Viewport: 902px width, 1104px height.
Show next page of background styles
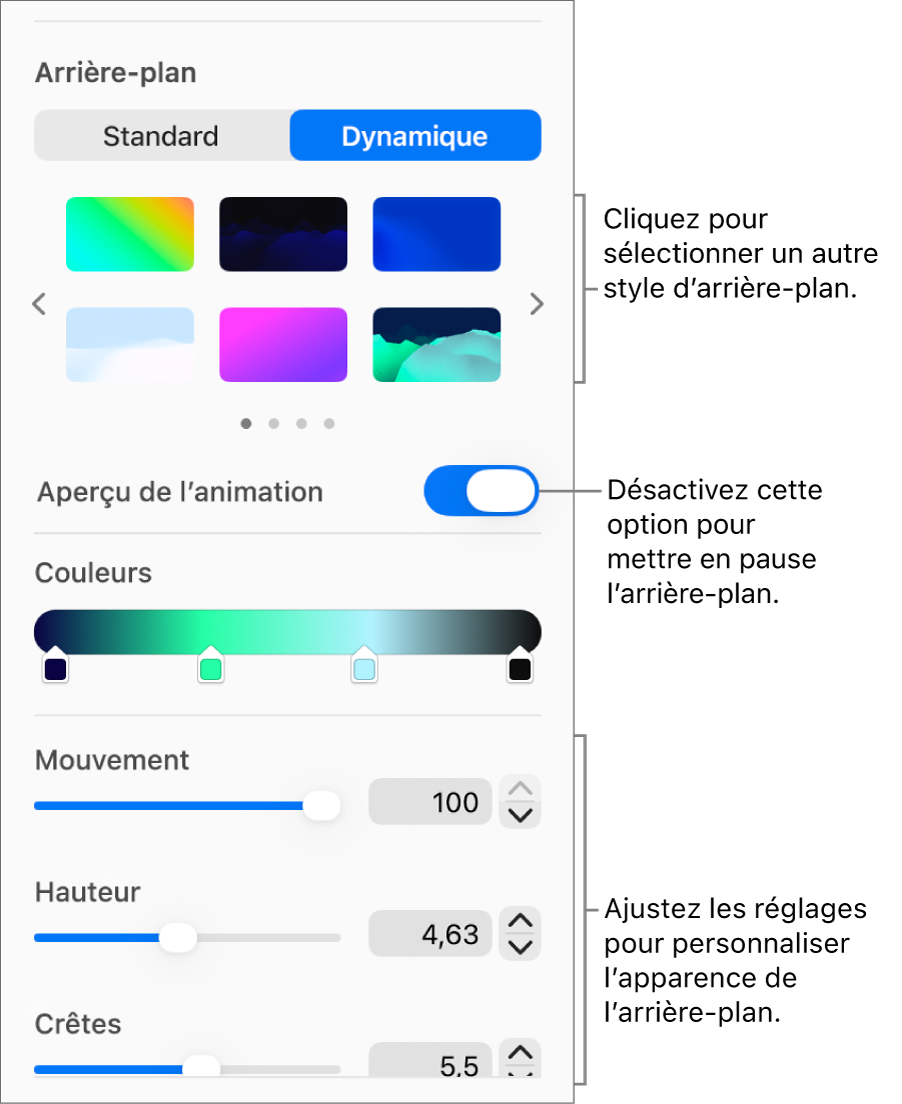click(537, 304)
